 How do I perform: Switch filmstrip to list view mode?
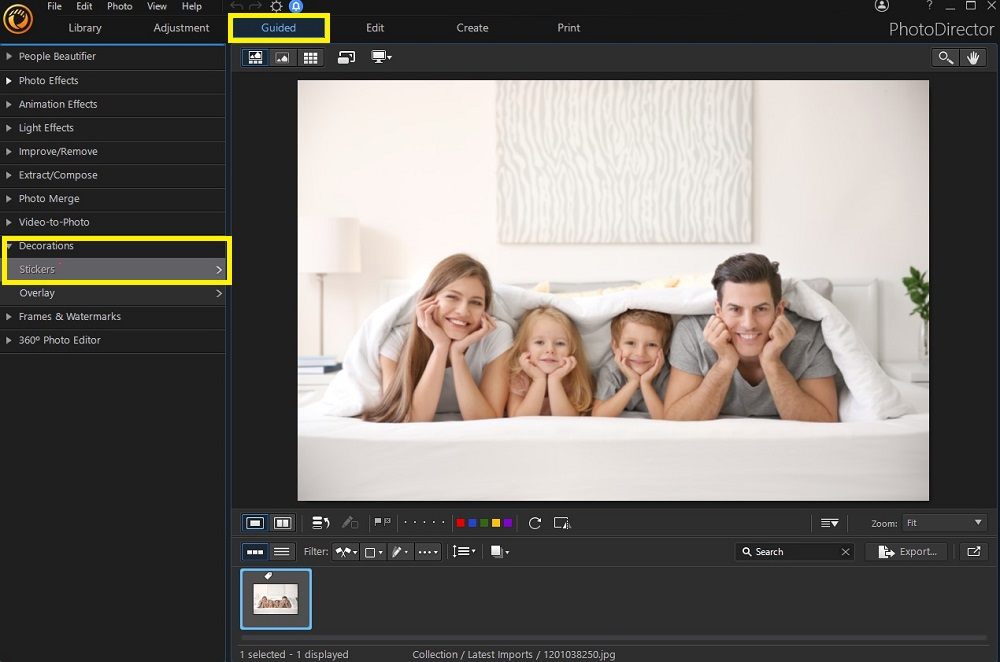281,551
